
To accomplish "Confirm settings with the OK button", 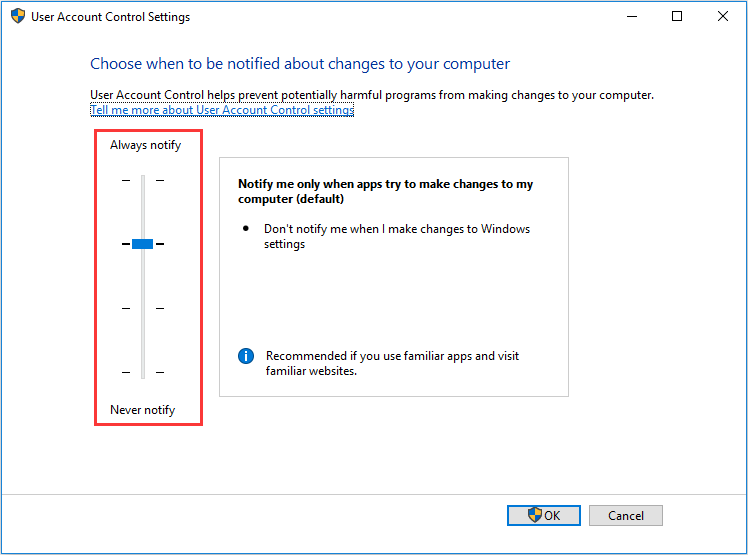I will [543, 515].
